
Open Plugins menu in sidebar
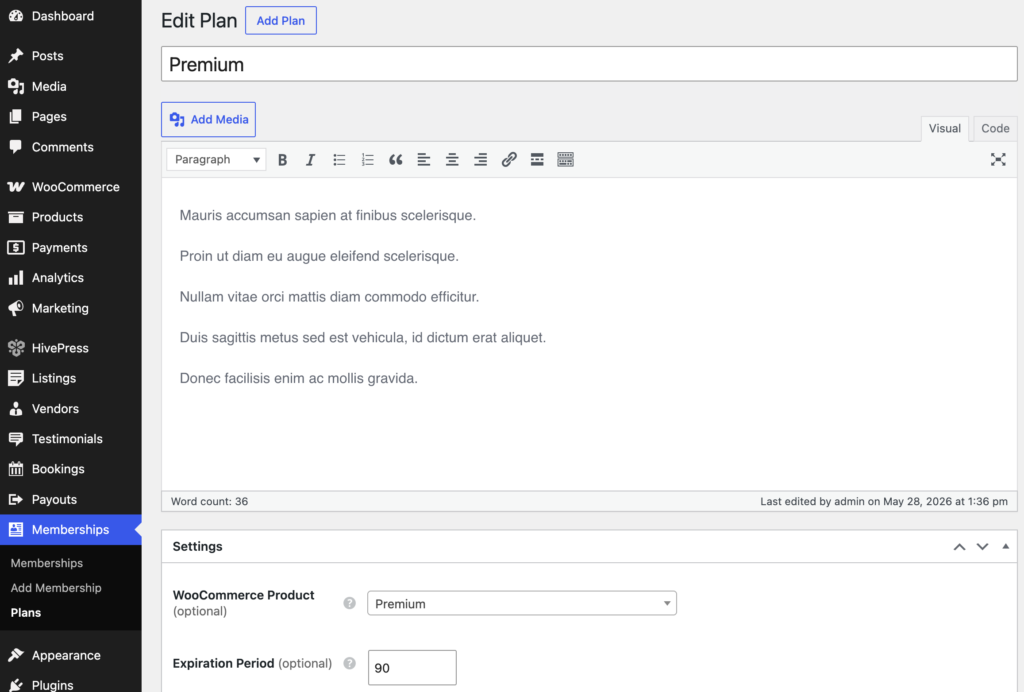71,684
